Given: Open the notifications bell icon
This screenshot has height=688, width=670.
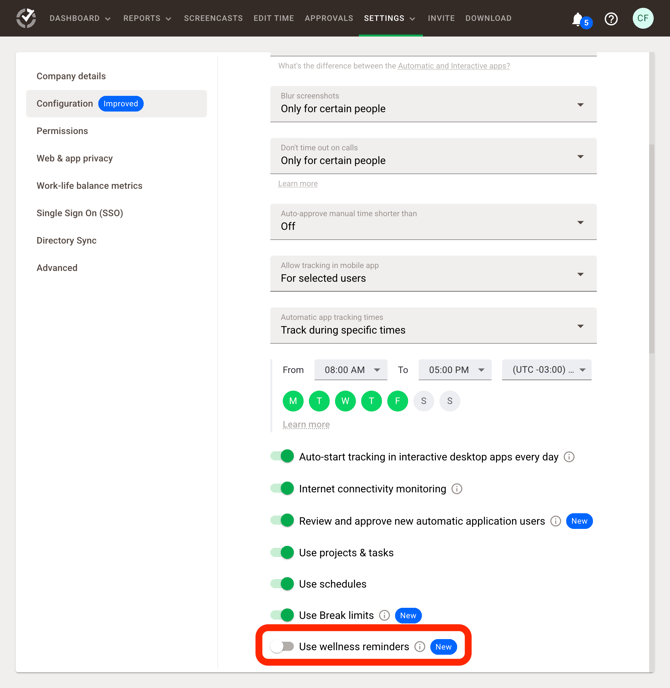Looking at the screenshot, I should pos(578,19).
